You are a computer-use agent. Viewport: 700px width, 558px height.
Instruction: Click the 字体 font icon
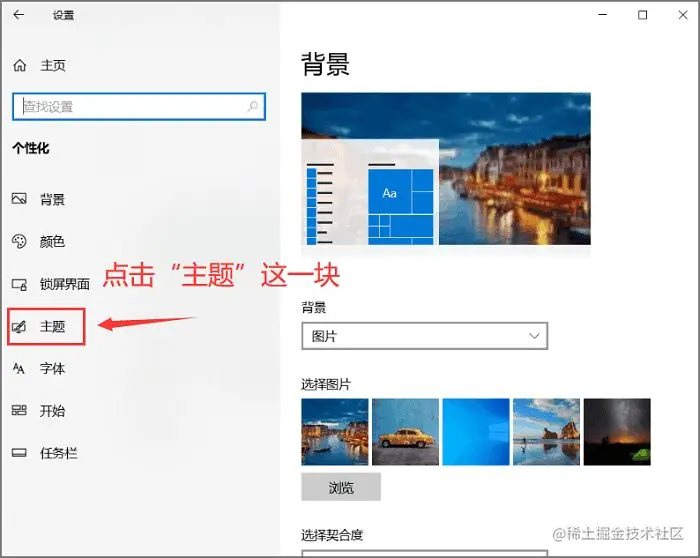pyautogui.click(x=19, y=368)
